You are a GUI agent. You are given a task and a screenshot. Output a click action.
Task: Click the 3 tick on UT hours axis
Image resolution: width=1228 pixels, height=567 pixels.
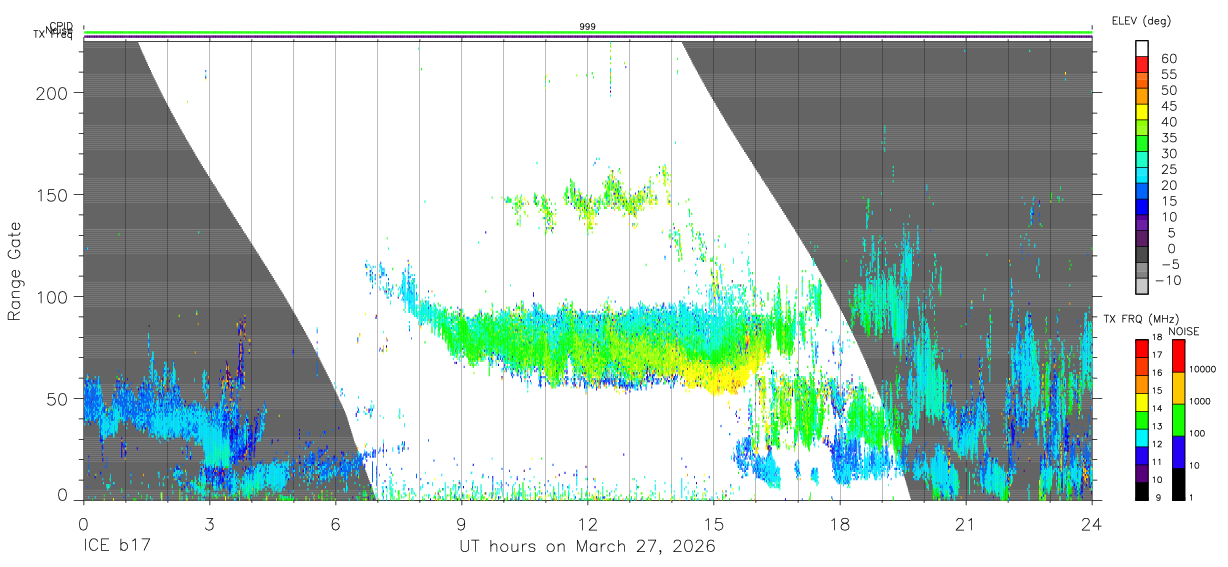click(209, 523)
